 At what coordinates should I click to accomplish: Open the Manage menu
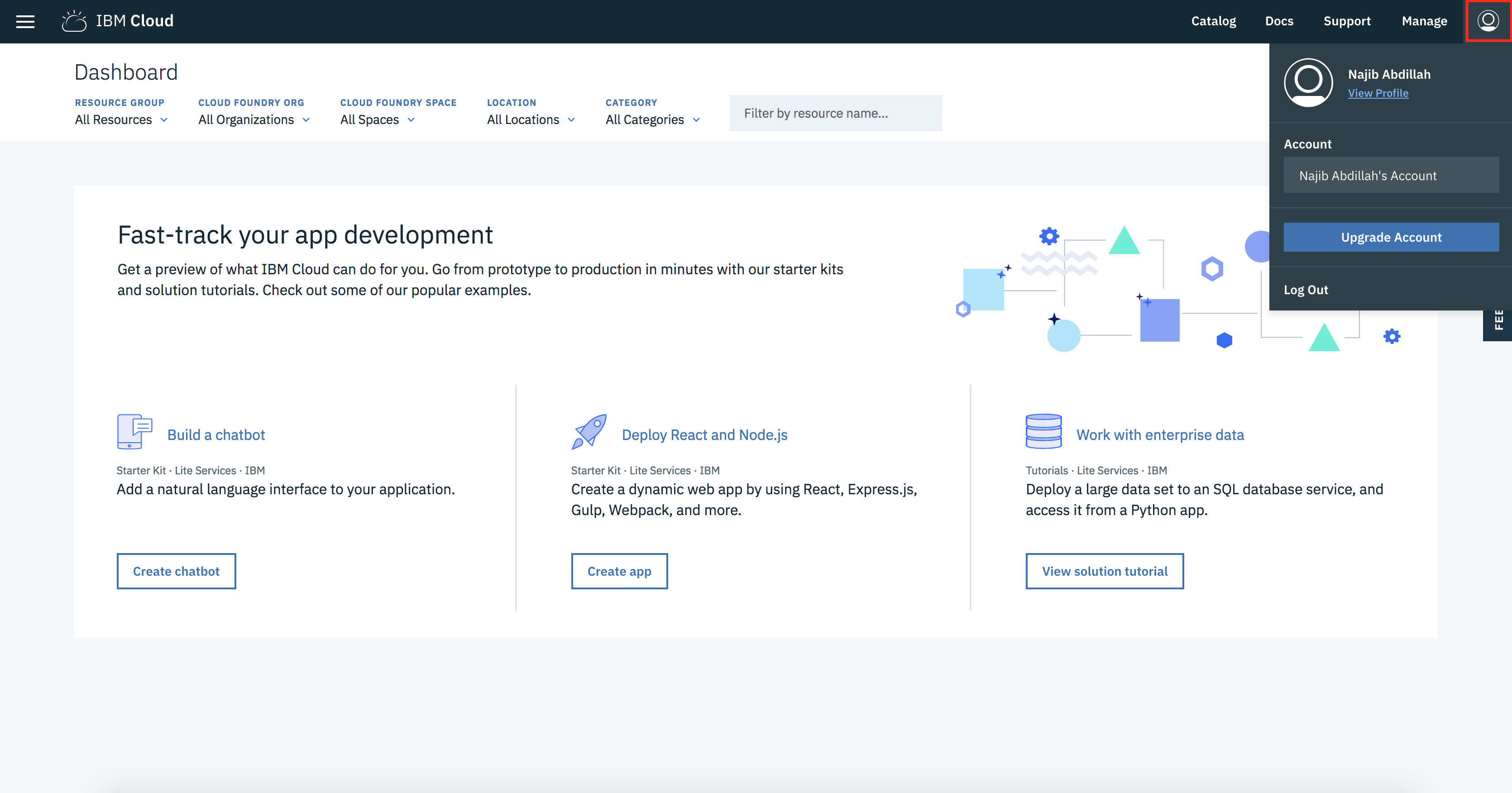[1425, 21]
